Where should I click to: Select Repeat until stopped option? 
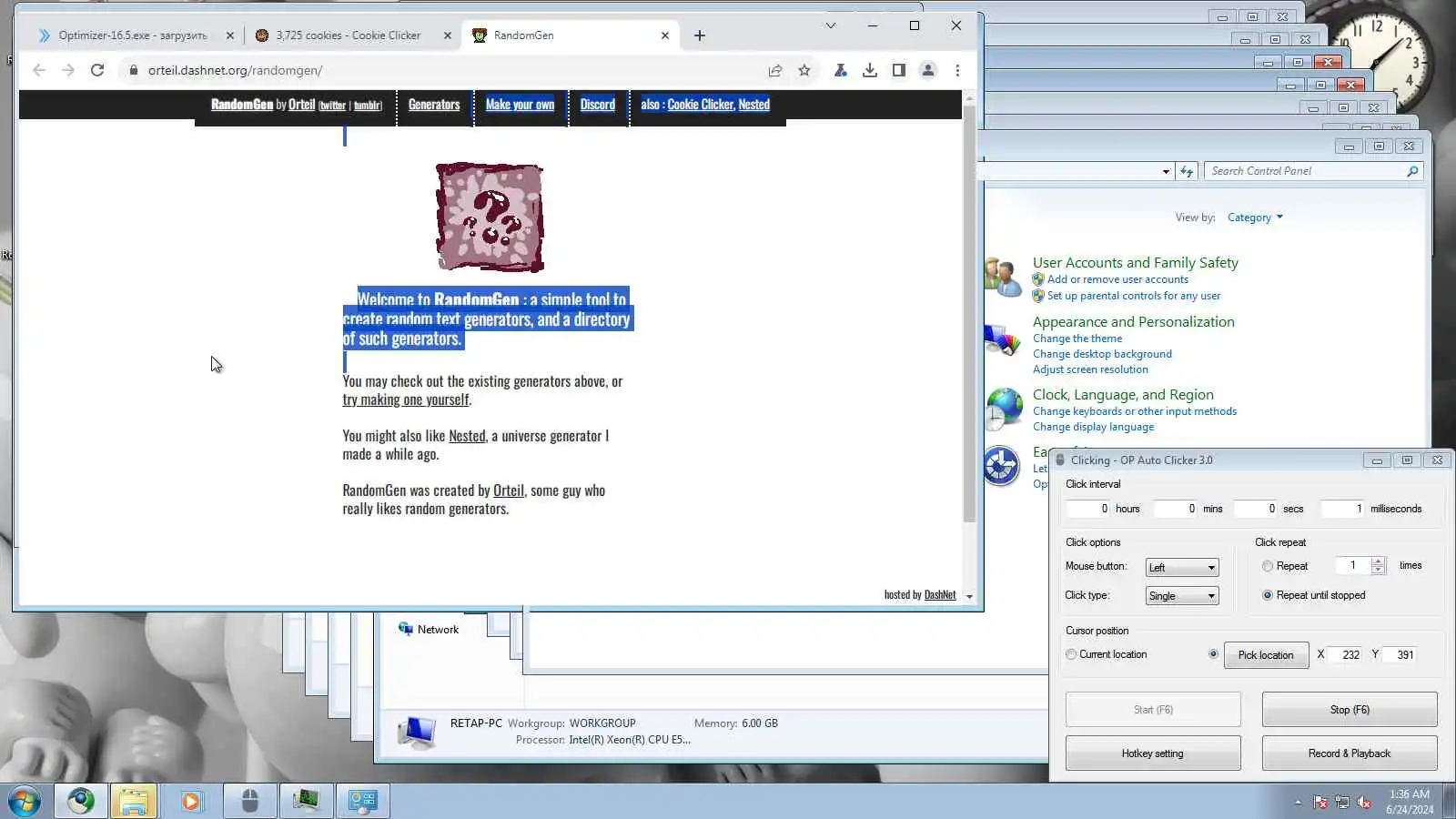point(1268,595)
